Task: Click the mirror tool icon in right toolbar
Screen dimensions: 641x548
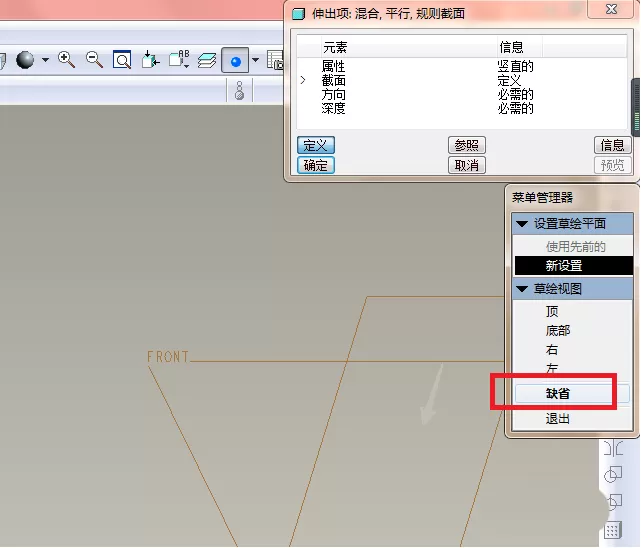Action: [613, 448]
